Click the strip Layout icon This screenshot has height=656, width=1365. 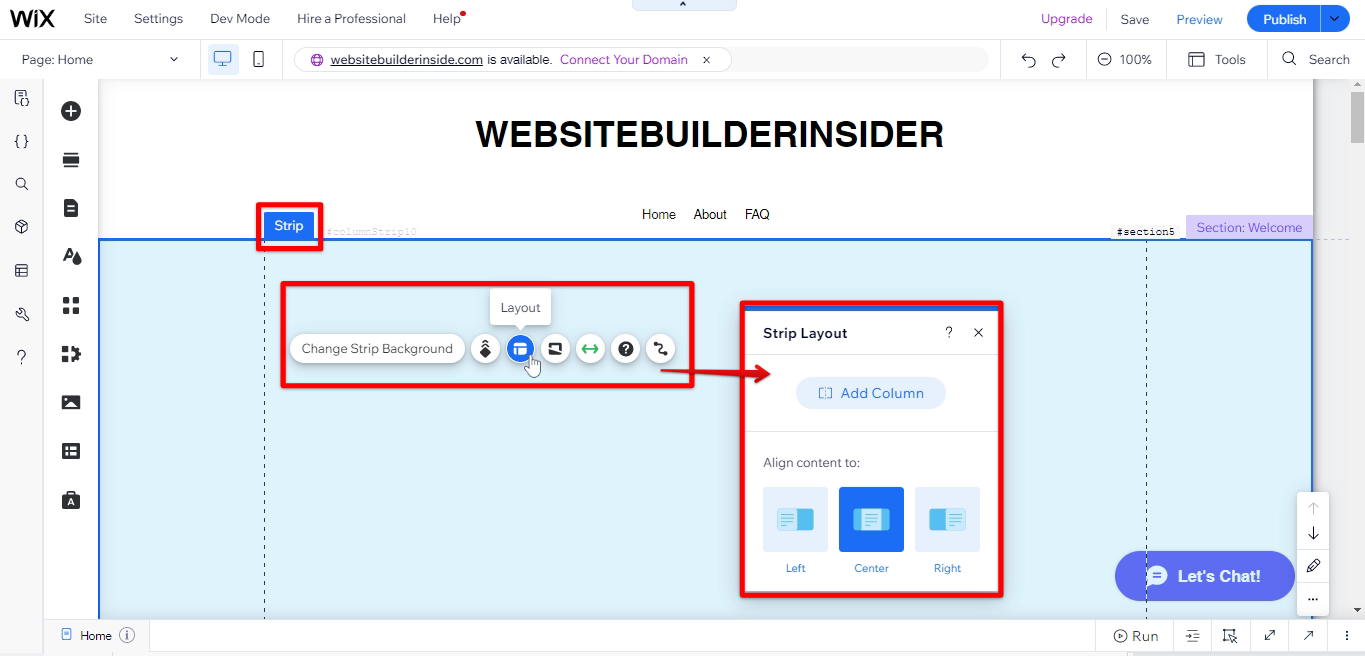pos(520,349)
